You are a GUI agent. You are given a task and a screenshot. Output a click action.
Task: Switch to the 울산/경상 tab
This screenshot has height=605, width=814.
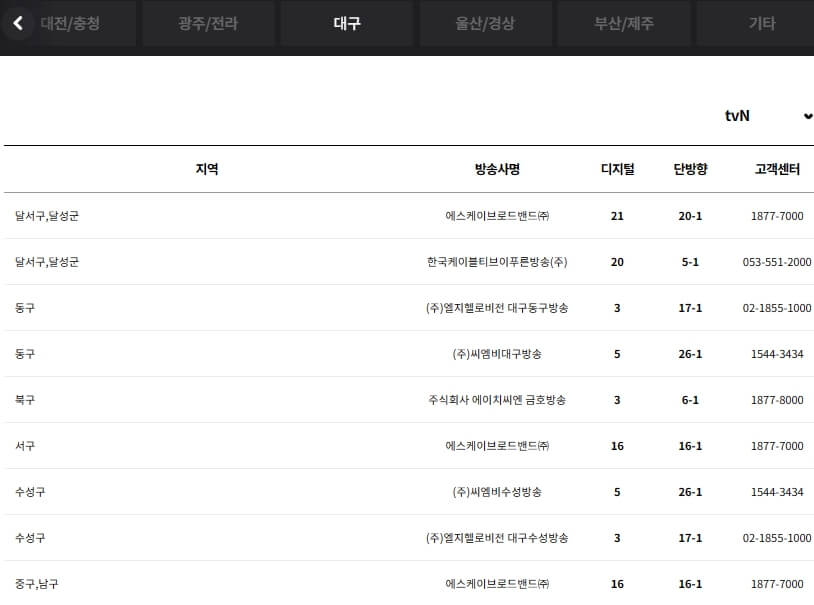pos(485,23)
